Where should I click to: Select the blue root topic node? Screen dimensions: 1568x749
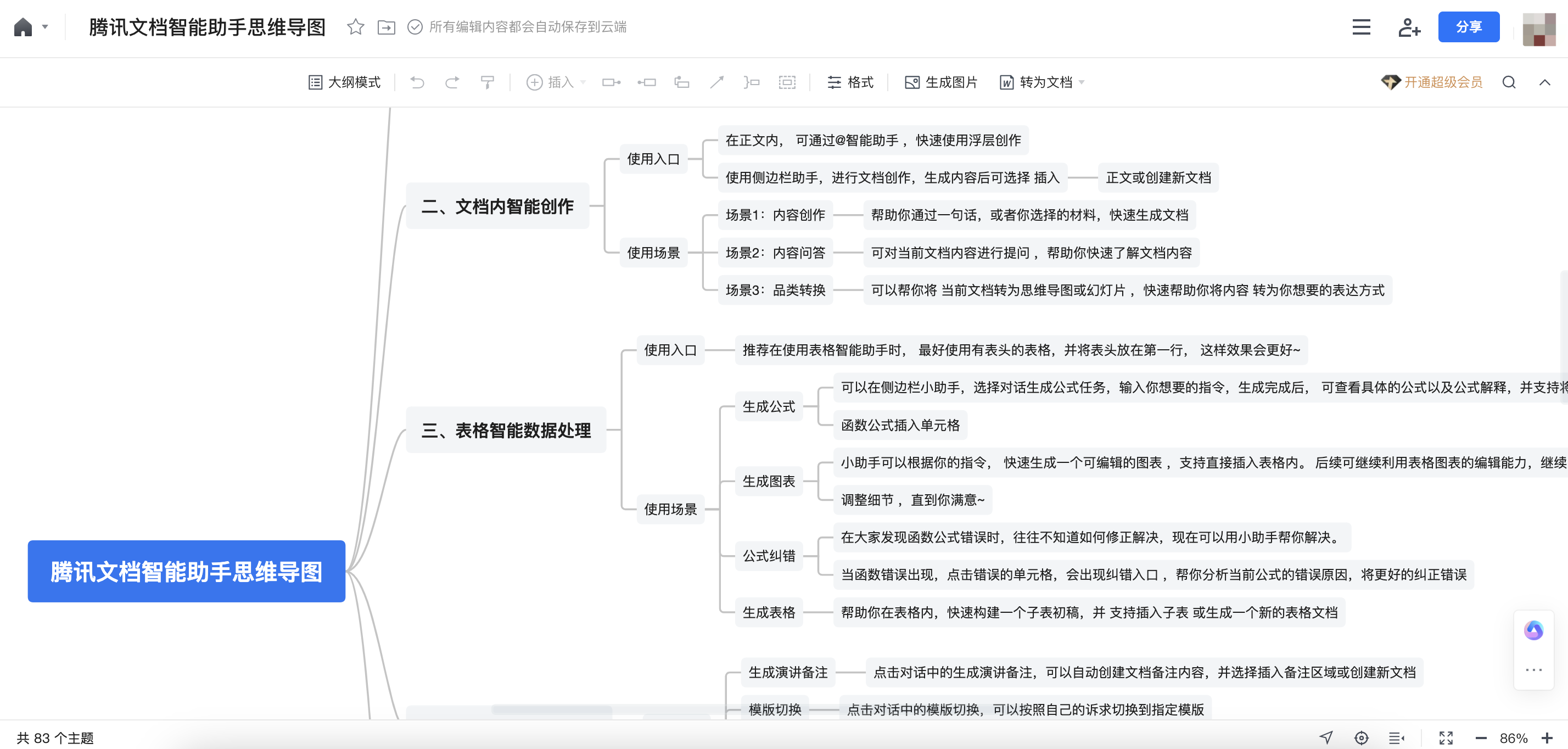coord(186,571)
